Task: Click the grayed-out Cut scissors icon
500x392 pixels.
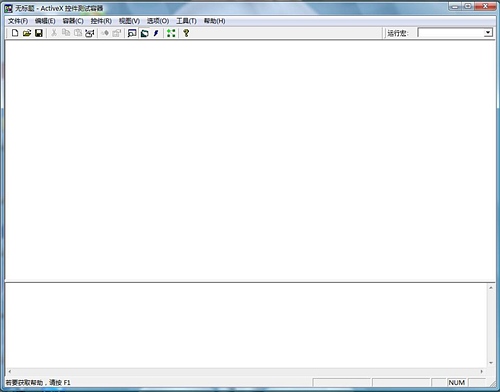Action: point(54,33)
